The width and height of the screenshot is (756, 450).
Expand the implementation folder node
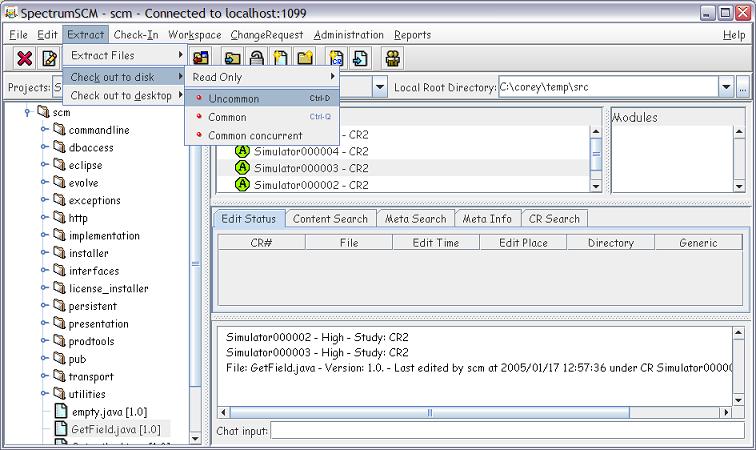click(x=44, y=235)
